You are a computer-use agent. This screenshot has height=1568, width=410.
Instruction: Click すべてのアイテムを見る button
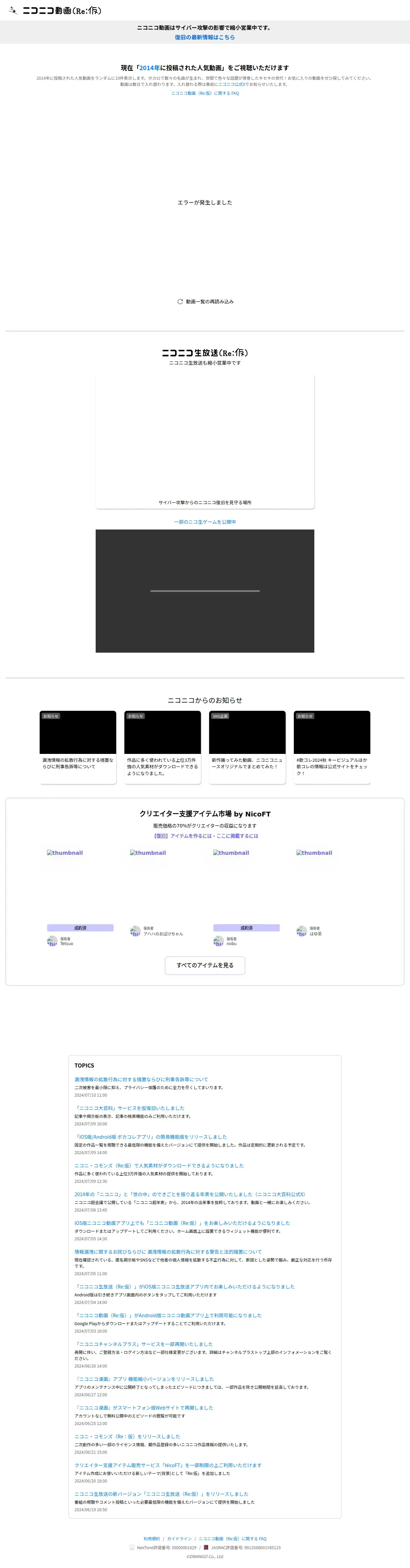[x=205, y=965]
